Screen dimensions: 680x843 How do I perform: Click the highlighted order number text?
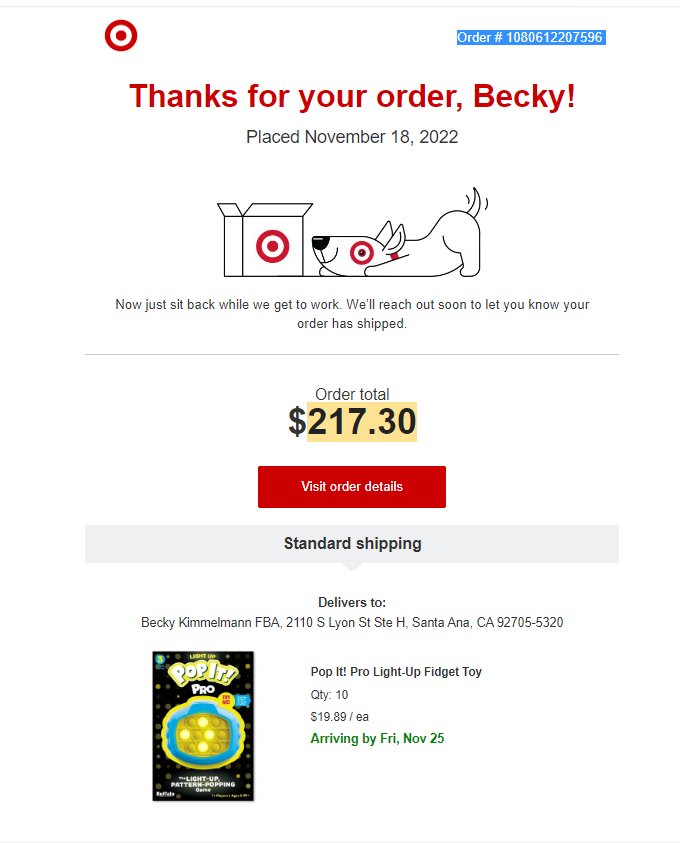coord(531,38)
